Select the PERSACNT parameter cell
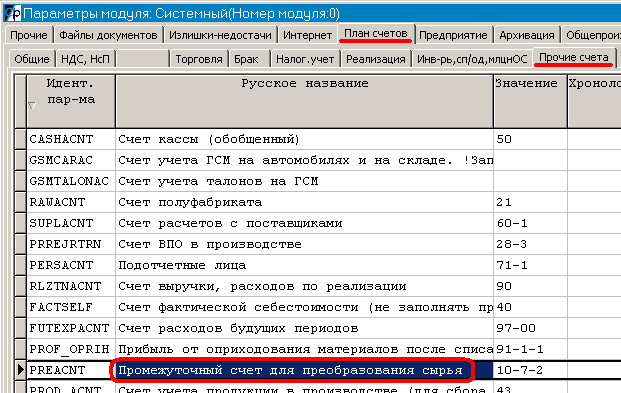Image resolution: width=621 pixels, height=393 pixels. (70, 265)
